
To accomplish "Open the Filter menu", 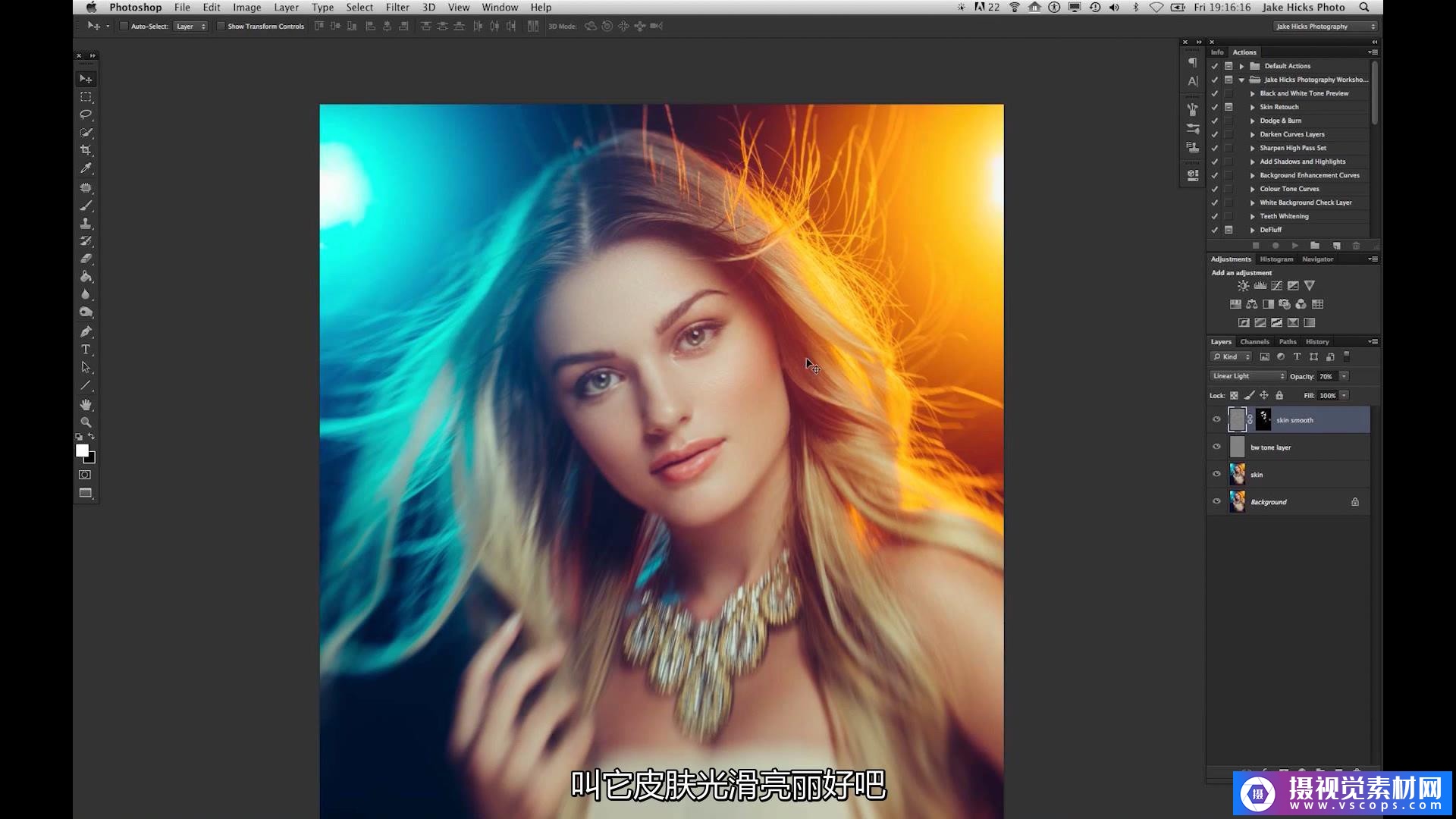I will click(x=397, y=8).
